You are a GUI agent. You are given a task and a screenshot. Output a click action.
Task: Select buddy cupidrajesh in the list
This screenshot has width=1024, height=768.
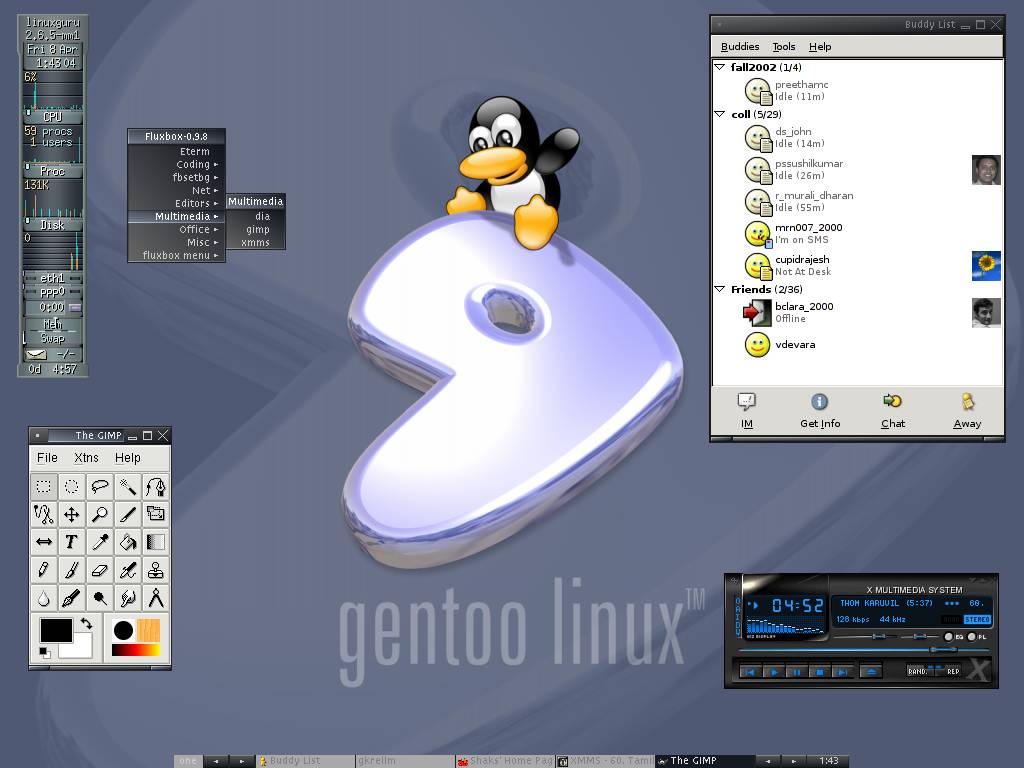tap(857, 266)
